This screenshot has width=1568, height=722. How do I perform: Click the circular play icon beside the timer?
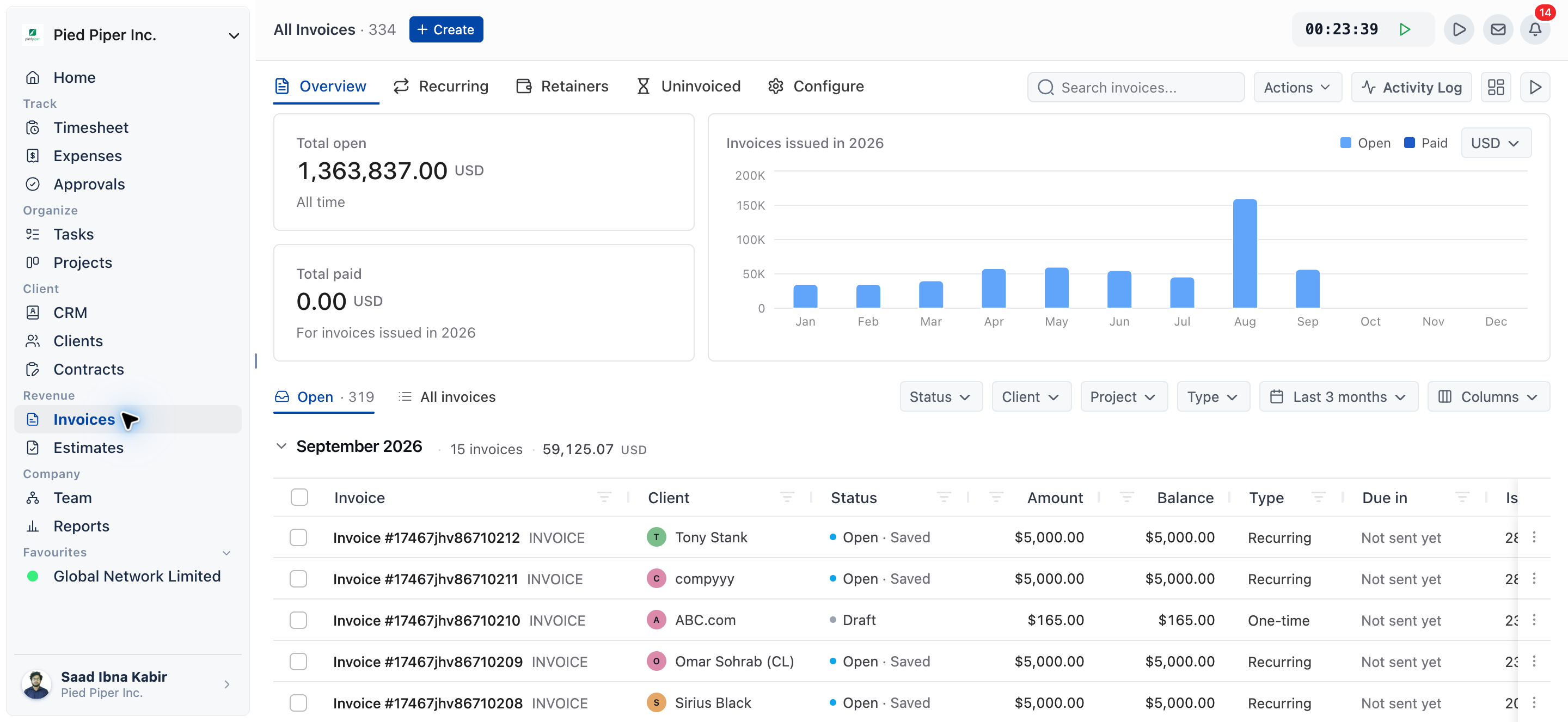pos(1459,29)
